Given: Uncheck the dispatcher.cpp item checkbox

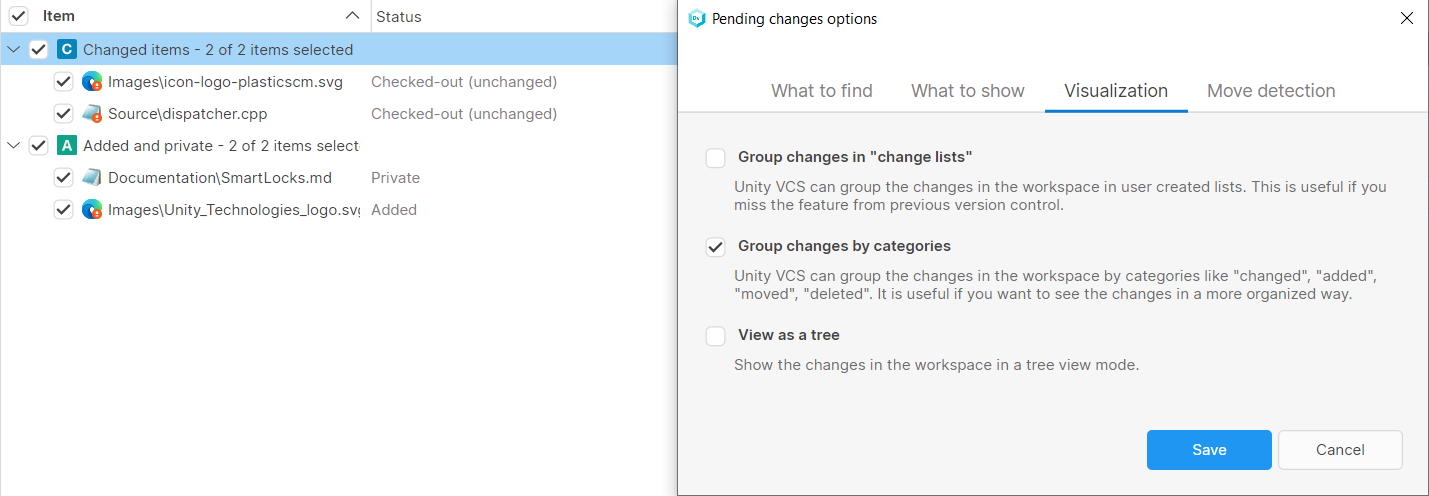Looking at the screenshot, I should (x=63, y=114).
